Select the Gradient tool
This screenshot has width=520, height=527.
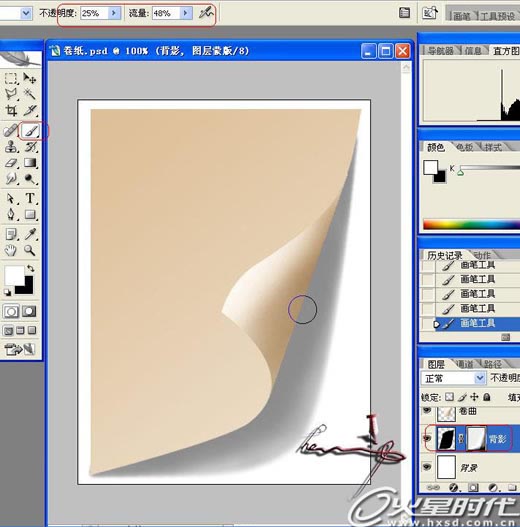click(30, 163)
